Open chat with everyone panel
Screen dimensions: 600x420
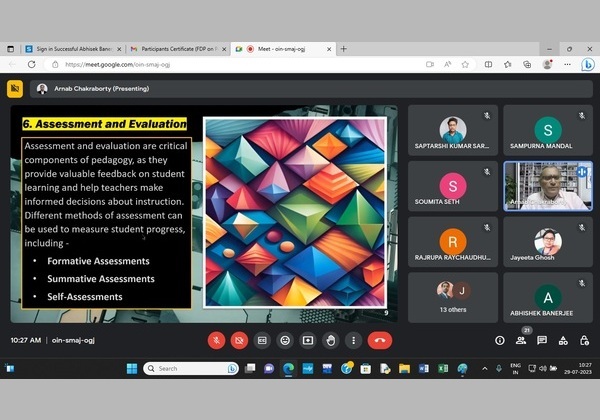pyautogui.click(x=541, y=340)
